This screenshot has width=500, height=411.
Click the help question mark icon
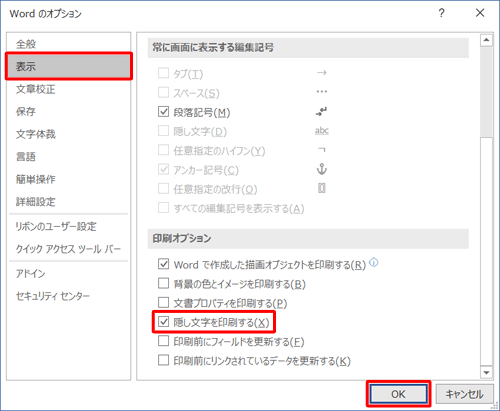[441, 13]
